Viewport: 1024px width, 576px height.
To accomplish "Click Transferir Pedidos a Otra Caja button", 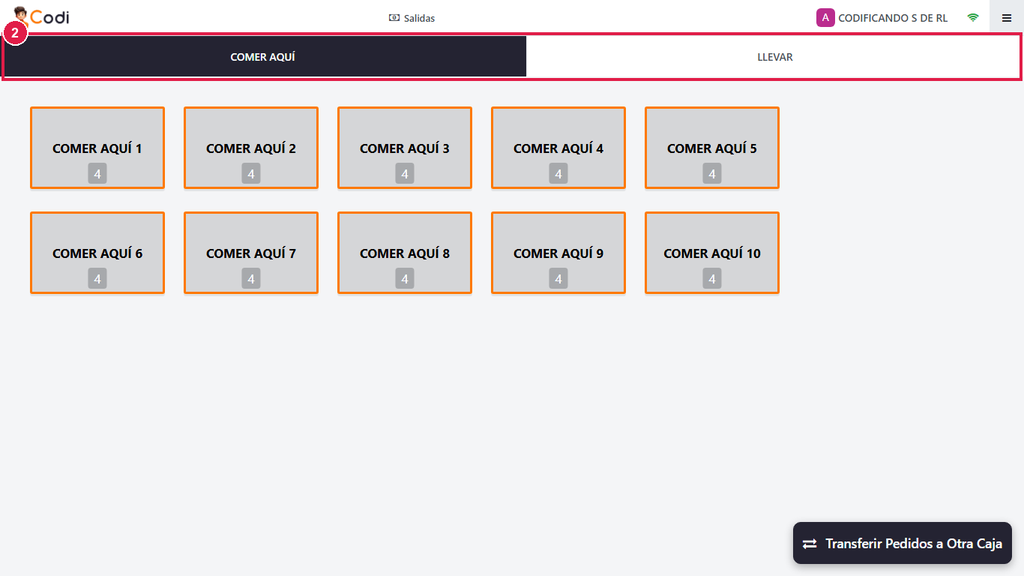I will [902, 543].
